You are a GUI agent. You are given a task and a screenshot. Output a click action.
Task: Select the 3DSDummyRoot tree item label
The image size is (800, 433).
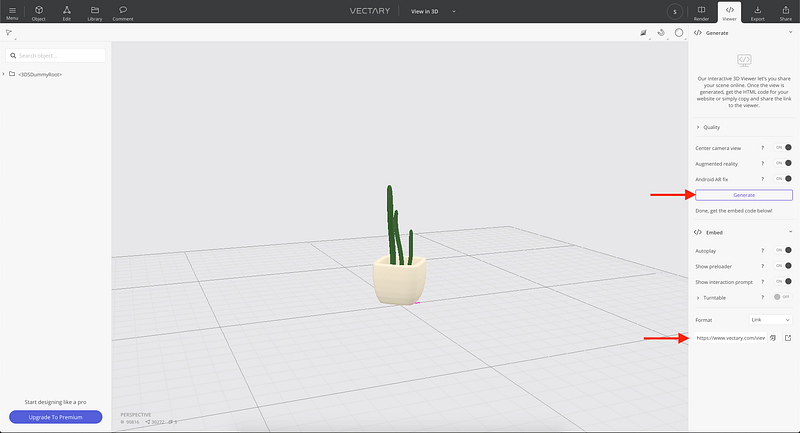[x=40, y=74]
